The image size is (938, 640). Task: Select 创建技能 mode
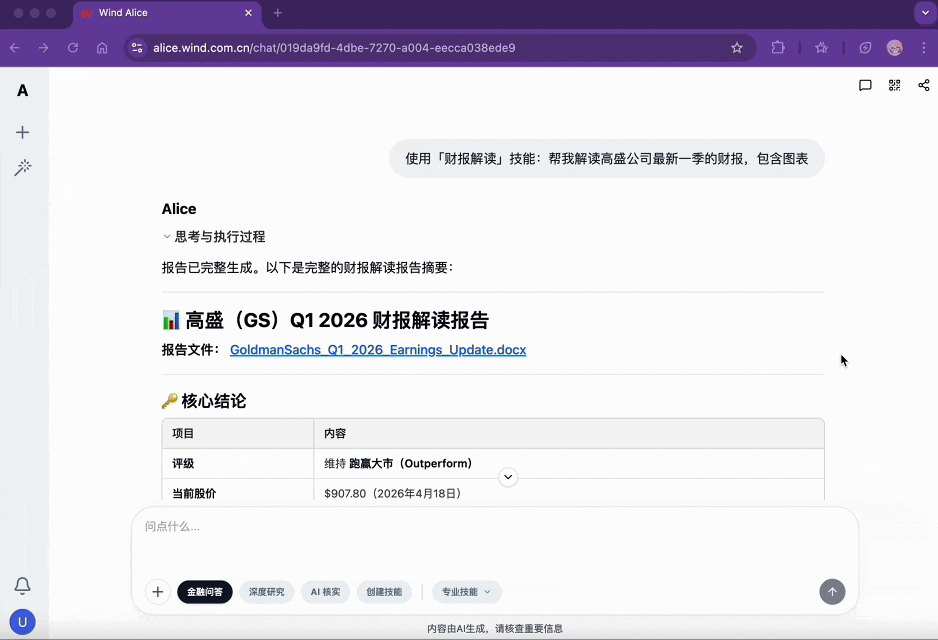tap(384, 592)
